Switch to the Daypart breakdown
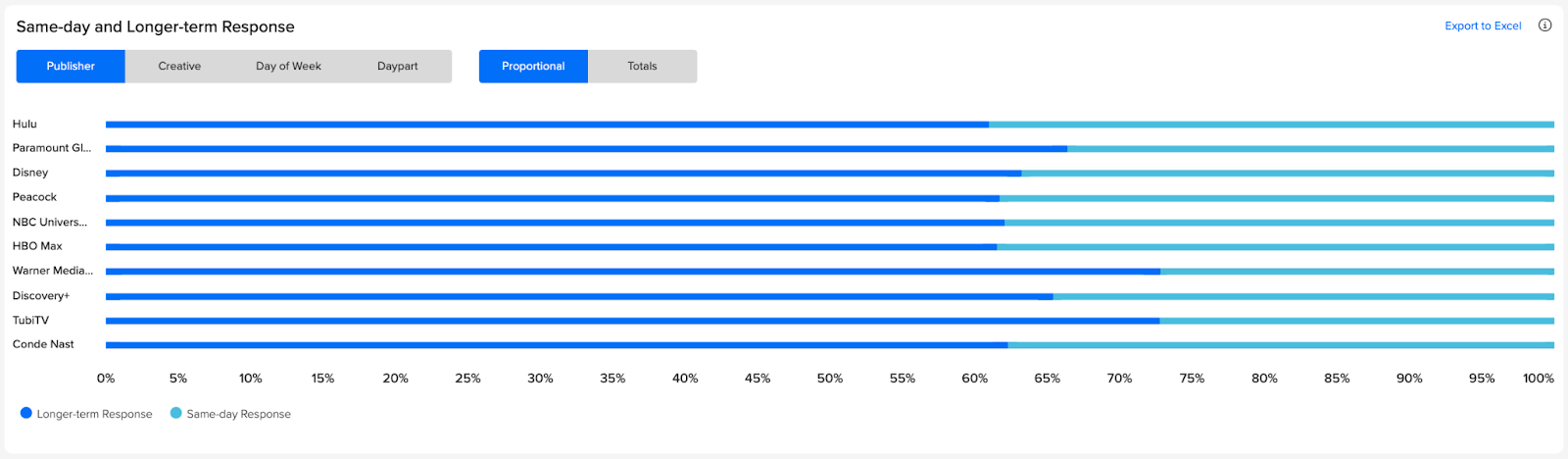The height and width of the screenshot is (459, 1568). (397, 66)
